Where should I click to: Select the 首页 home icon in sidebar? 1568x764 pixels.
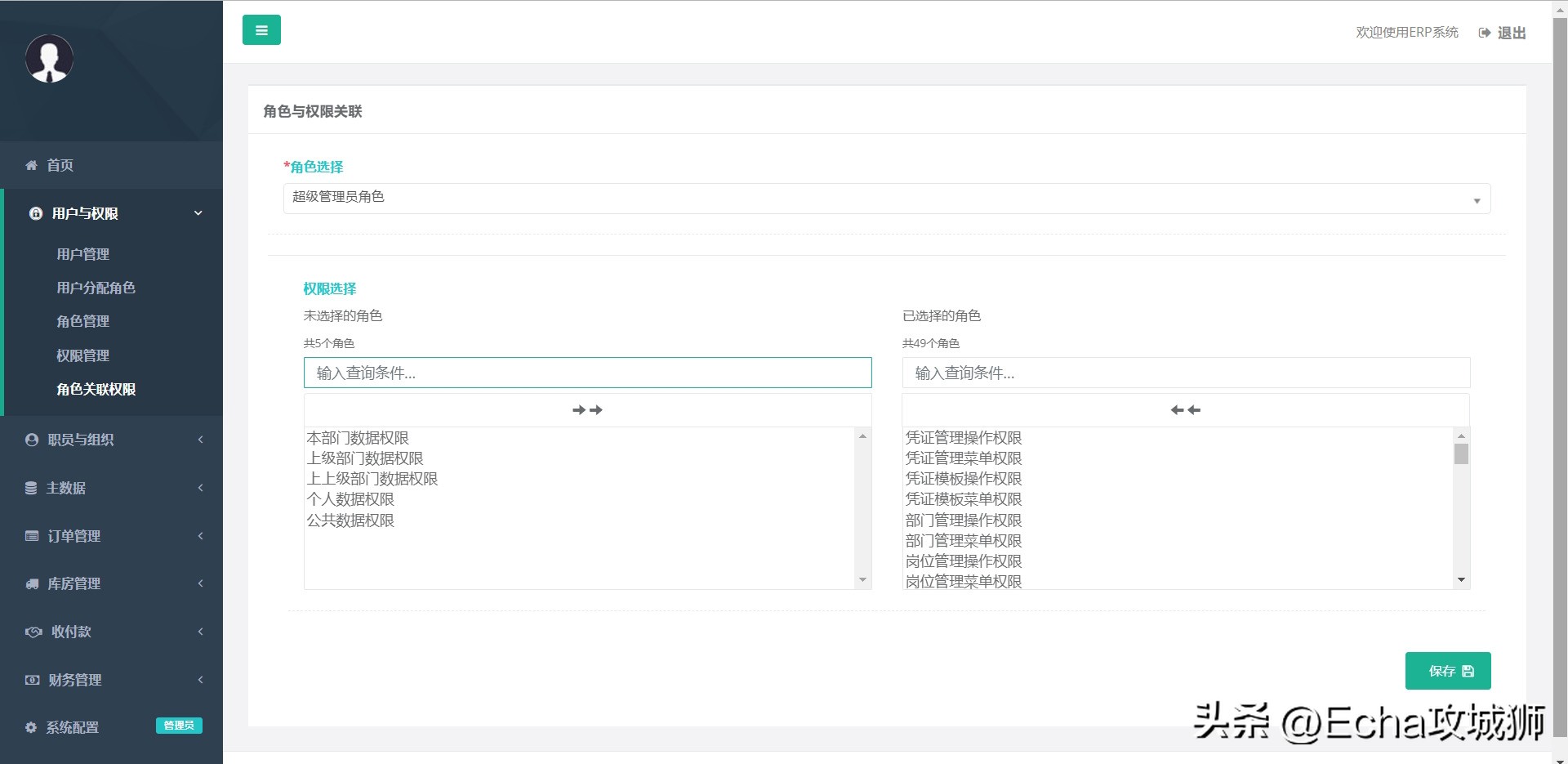point(31,165)
